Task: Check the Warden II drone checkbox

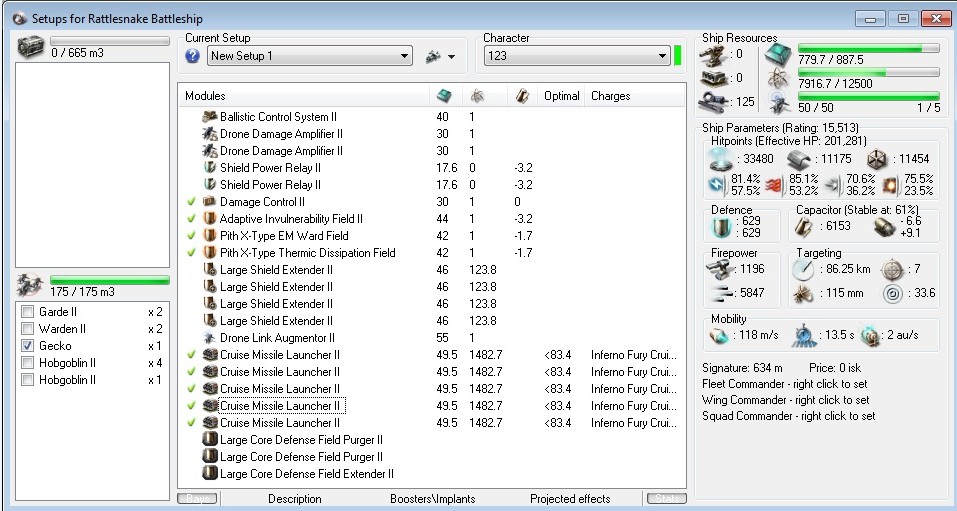Action: [x=27, y=329]
